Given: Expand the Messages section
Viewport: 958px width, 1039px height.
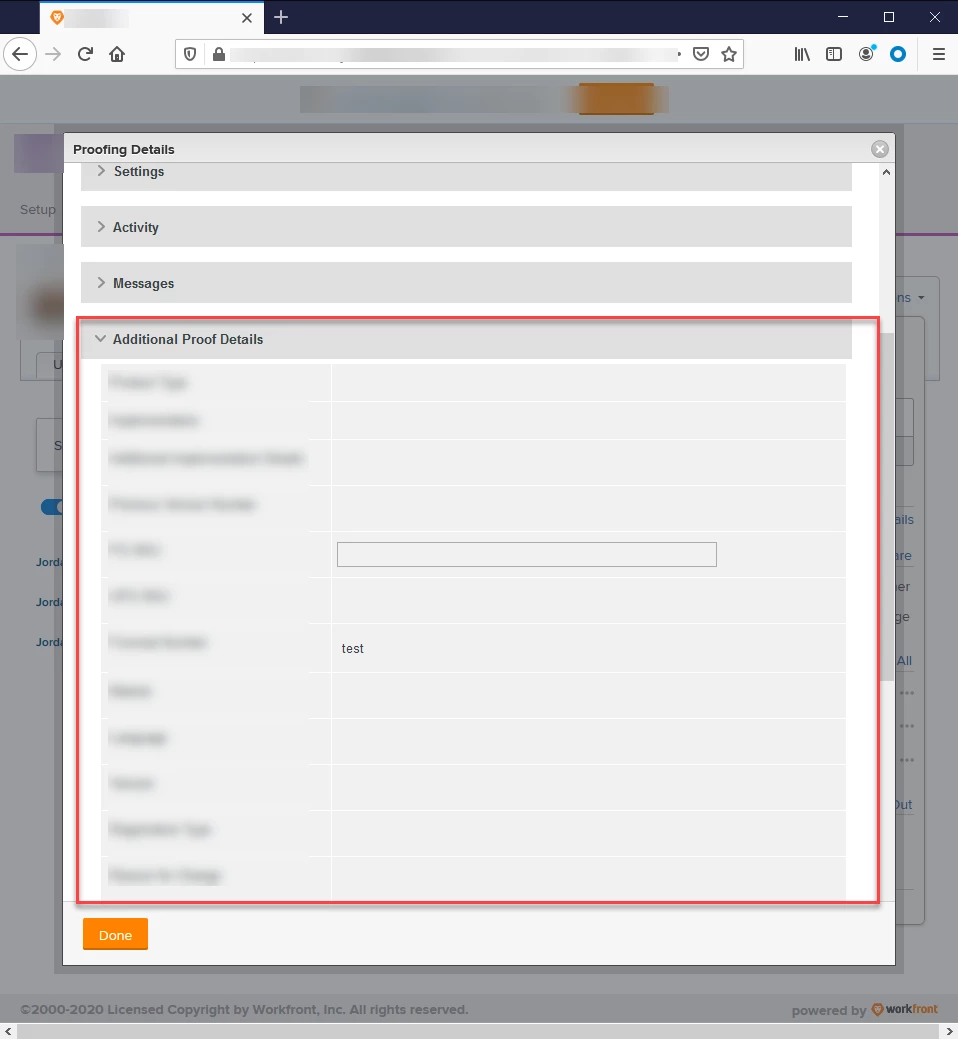Looking at the screenshot, I should click(466, 283).
